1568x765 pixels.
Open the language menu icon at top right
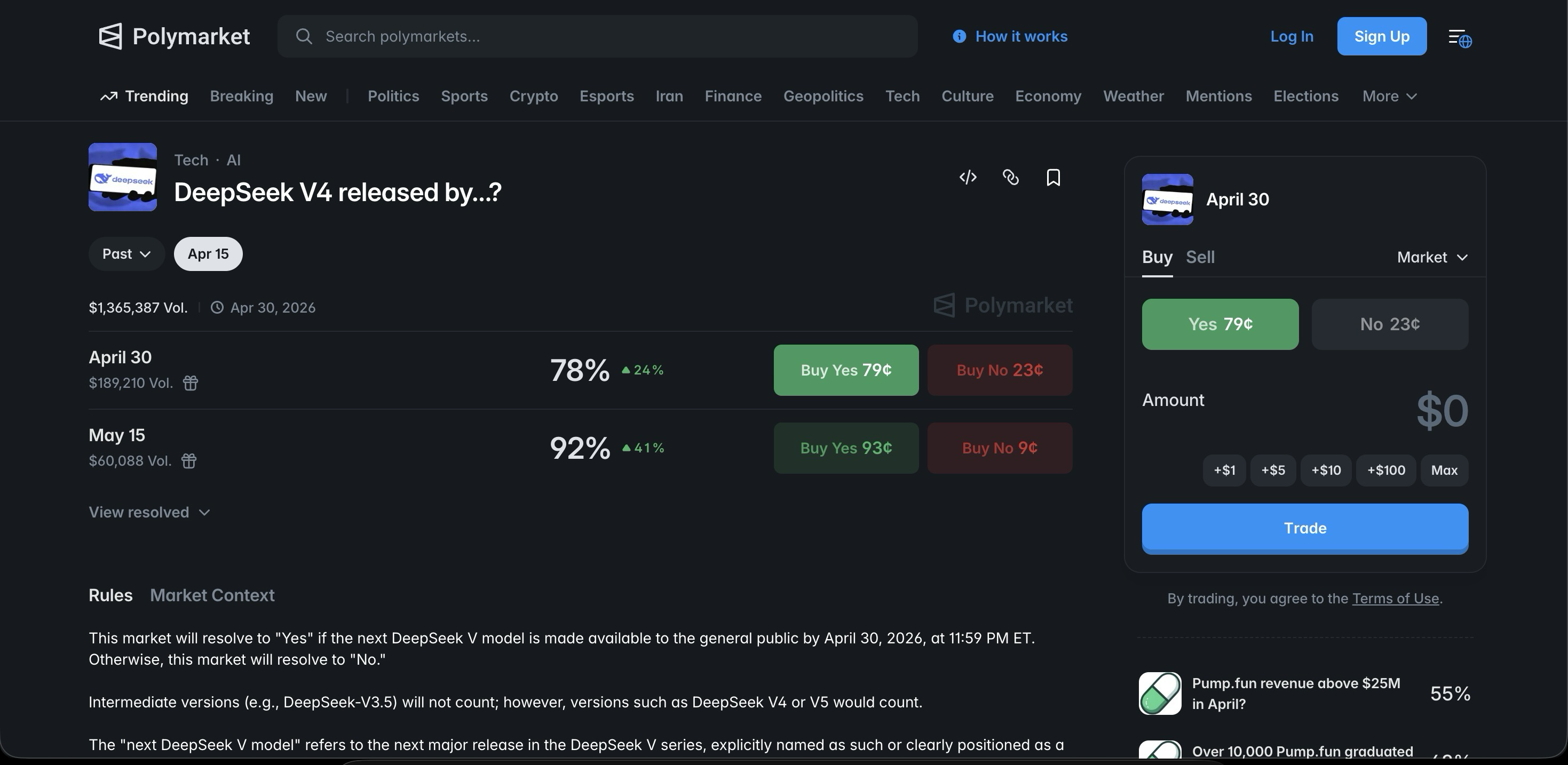tap(1460, 38)
